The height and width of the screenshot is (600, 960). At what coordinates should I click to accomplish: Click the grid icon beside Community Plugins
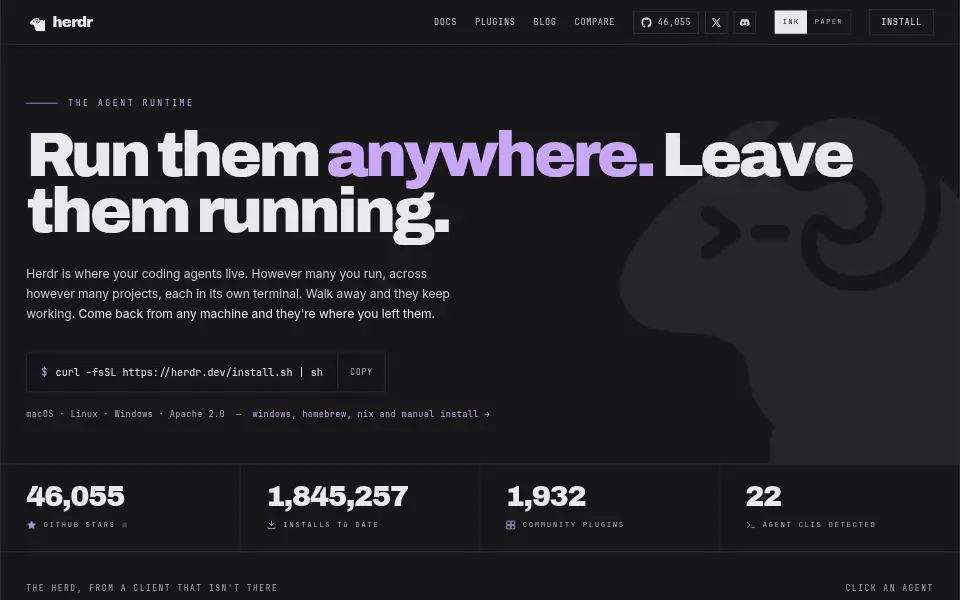pyautogui.click(x=511, y=525)
